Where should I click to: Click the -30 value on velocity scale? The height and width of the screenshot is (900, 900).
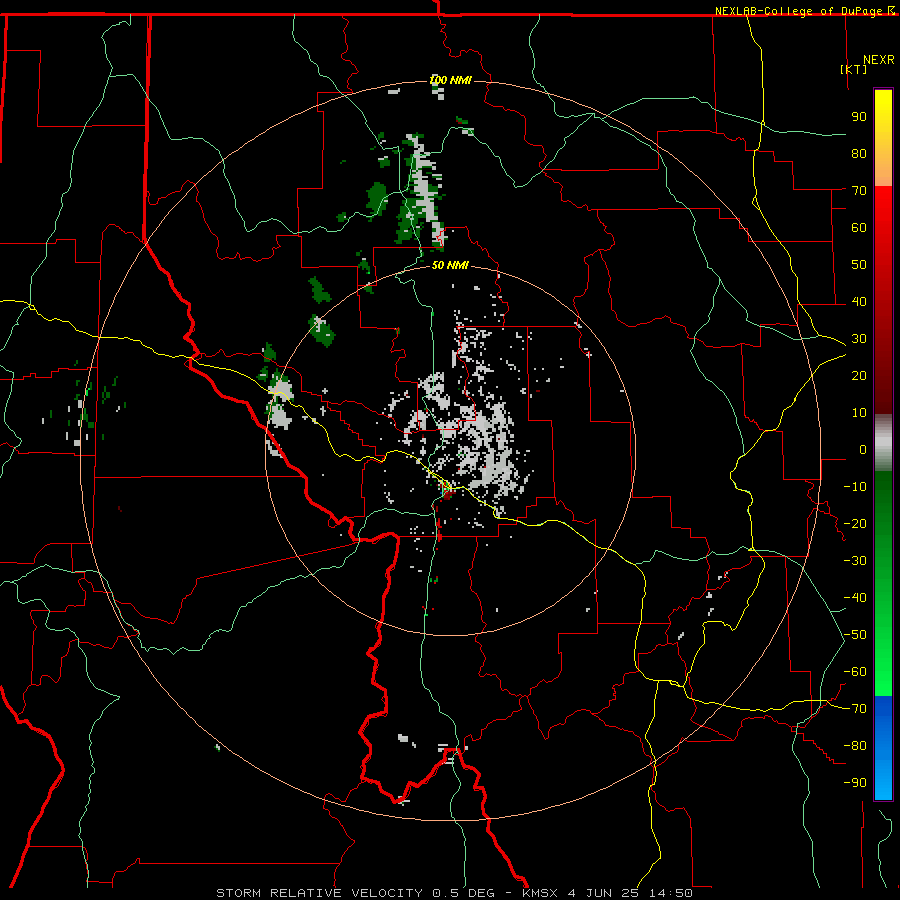point(855,561)
